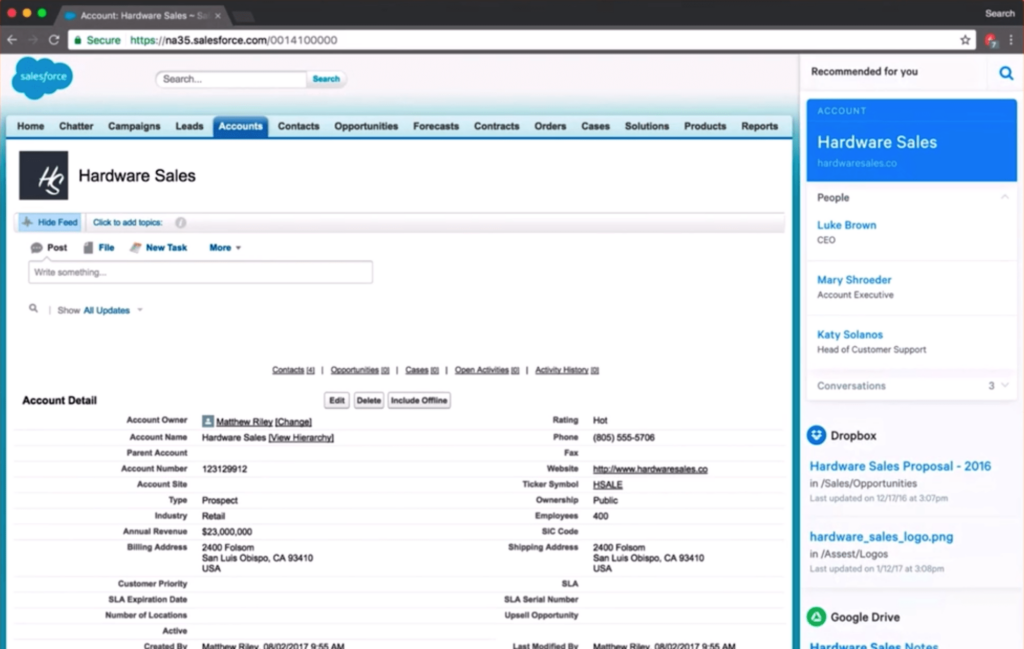This screenshot has height=649, width=1024.
Task: Reload the page with refresh icon
Action: tap(54, 40)
